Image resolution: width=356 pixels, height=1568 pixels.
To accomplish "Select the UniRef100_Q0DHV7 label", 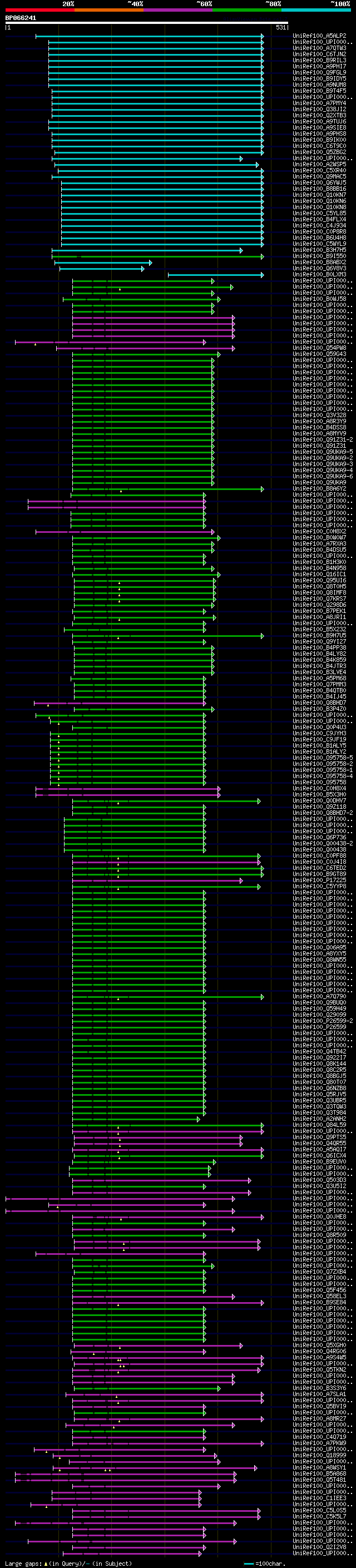I will point(319,802).
